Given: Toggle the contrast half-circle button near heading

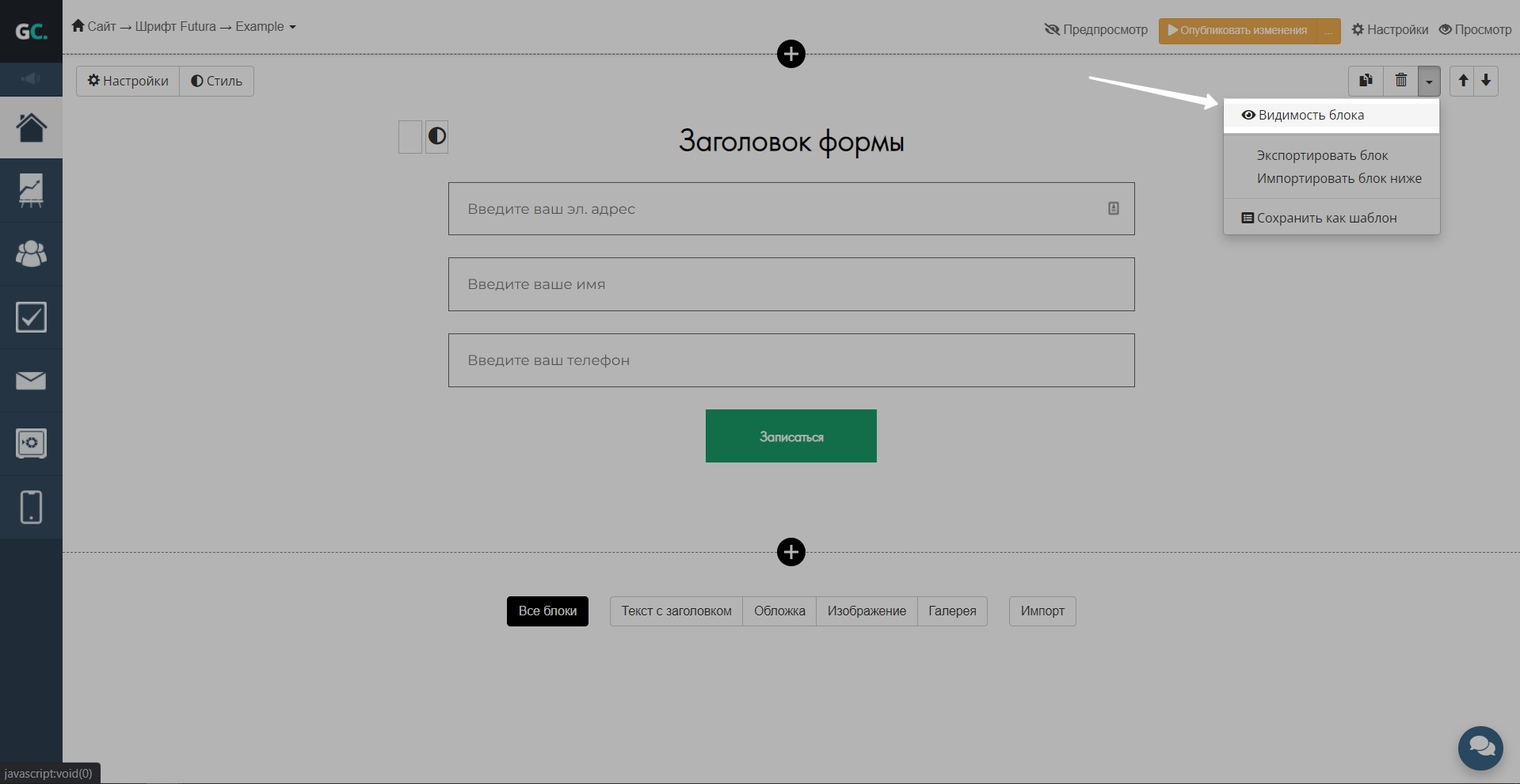Looking at the screenshot, I should [436, 136].
